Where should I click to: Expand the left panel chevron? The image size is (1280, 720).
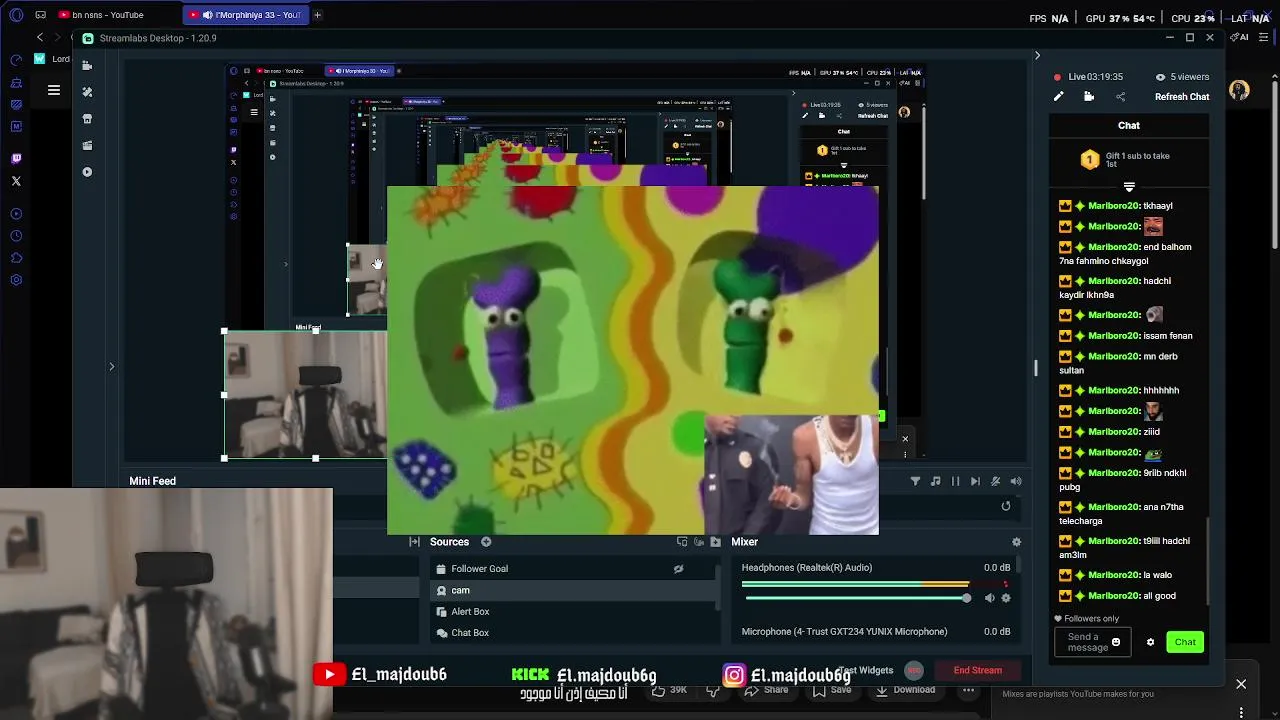112,367
